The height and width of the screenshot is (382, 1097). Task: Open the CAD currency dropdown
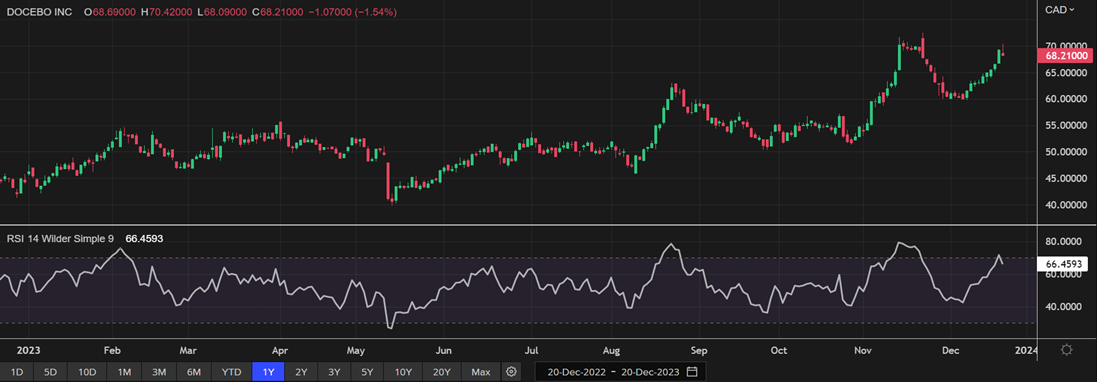click(1059, 10)
